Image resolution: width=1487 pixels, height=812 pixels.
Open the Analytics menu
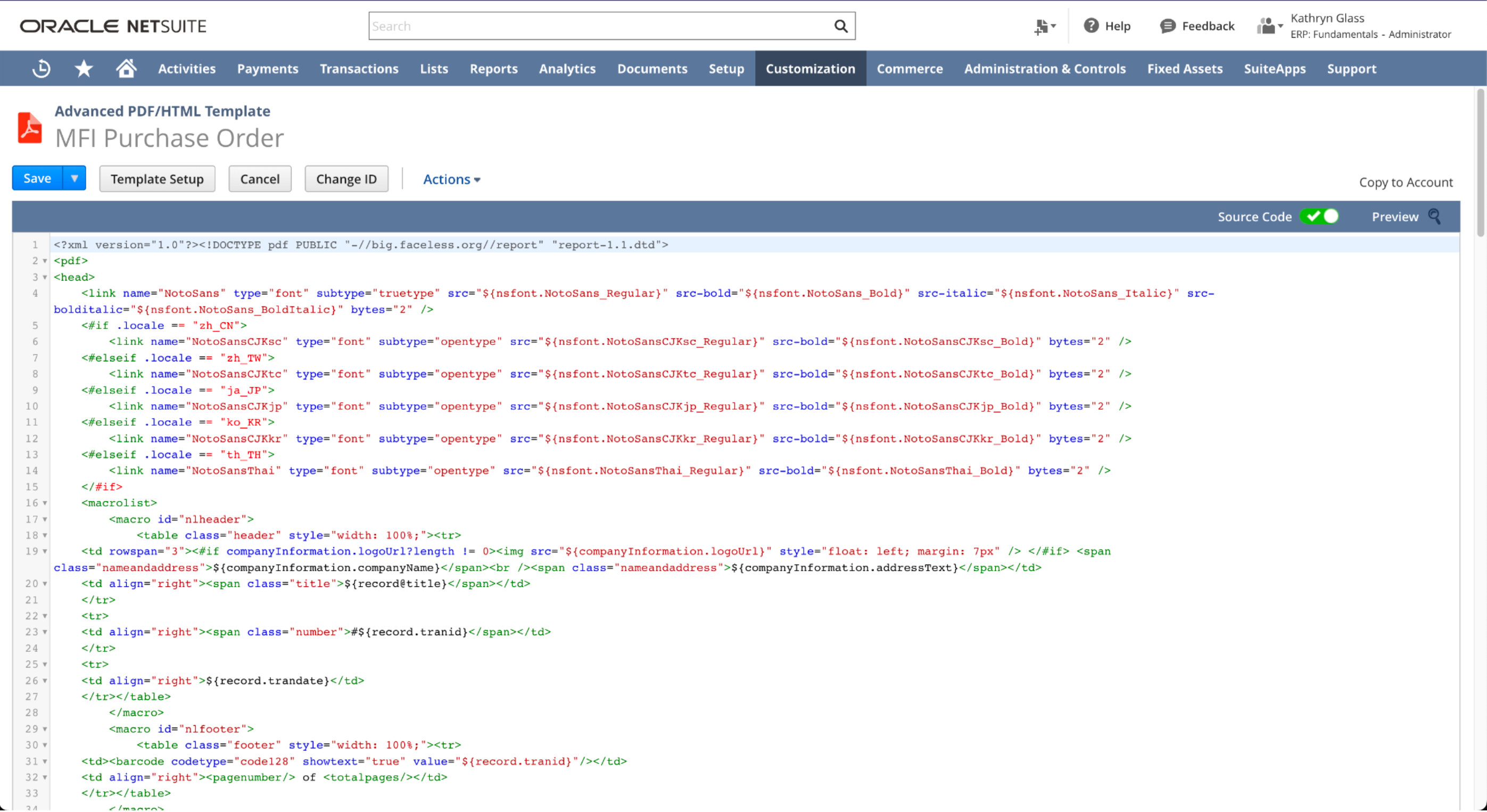(x=567, y=69)
